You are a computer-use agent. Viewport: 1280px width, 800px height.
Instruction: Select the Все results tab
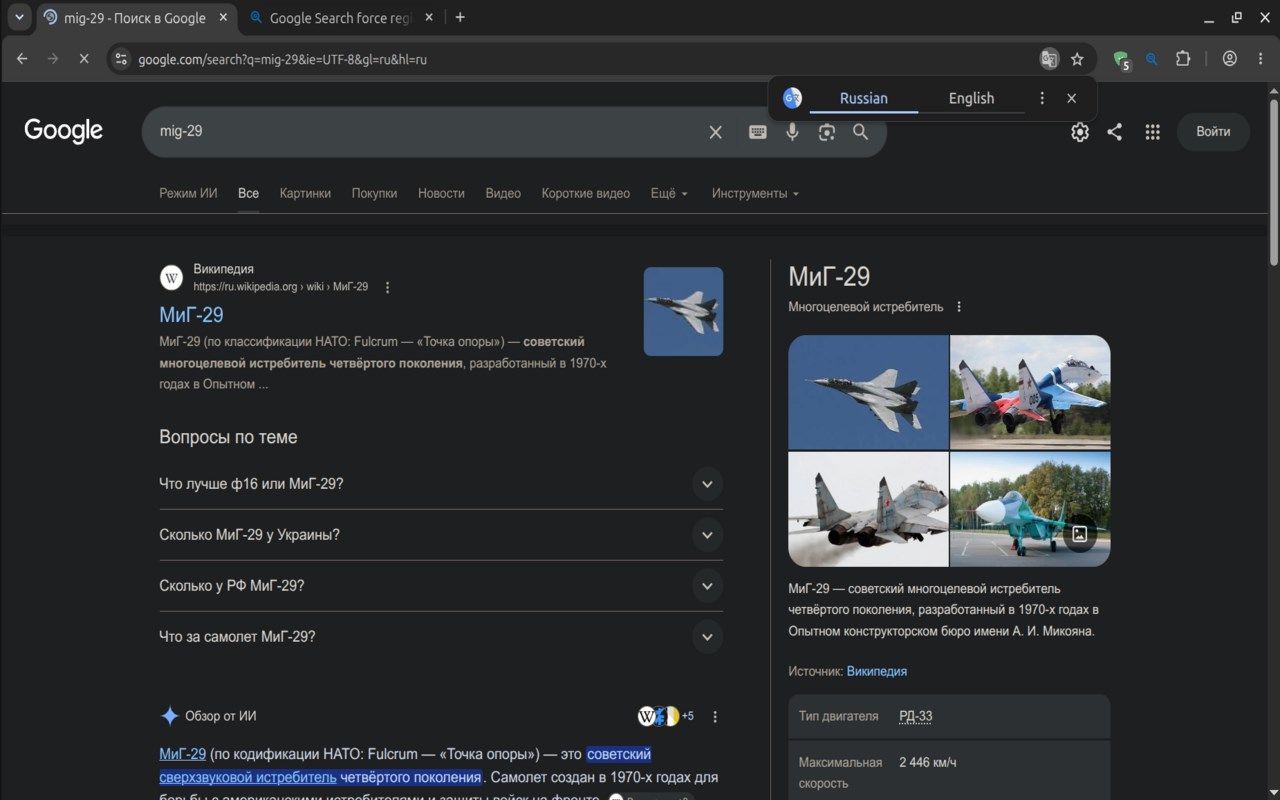coord(248,193)
